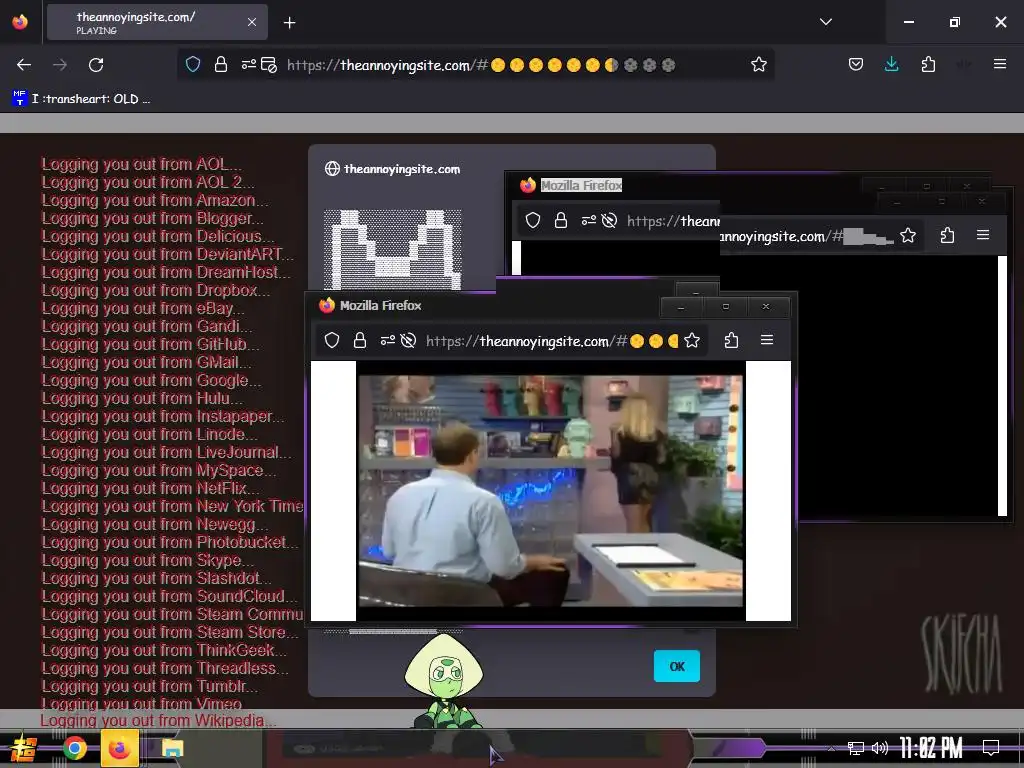This screenshot has height=768, width=1024.
Task: Click shield icon in front popup window
Action: point(332,340)
